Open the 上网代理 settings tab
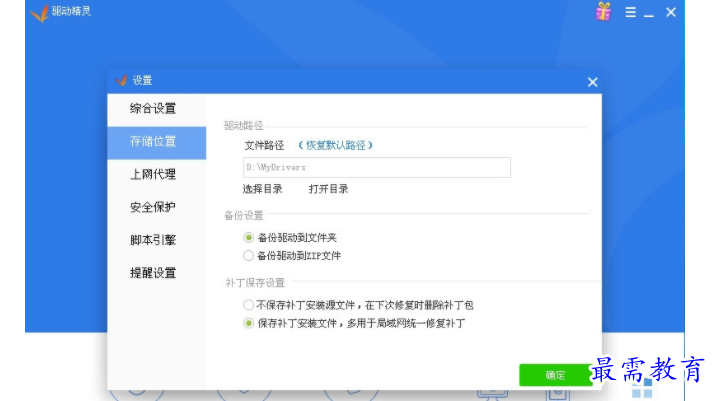Image resolution: width=713 pixels, height=401 pixels. click(x=156, y=175)
